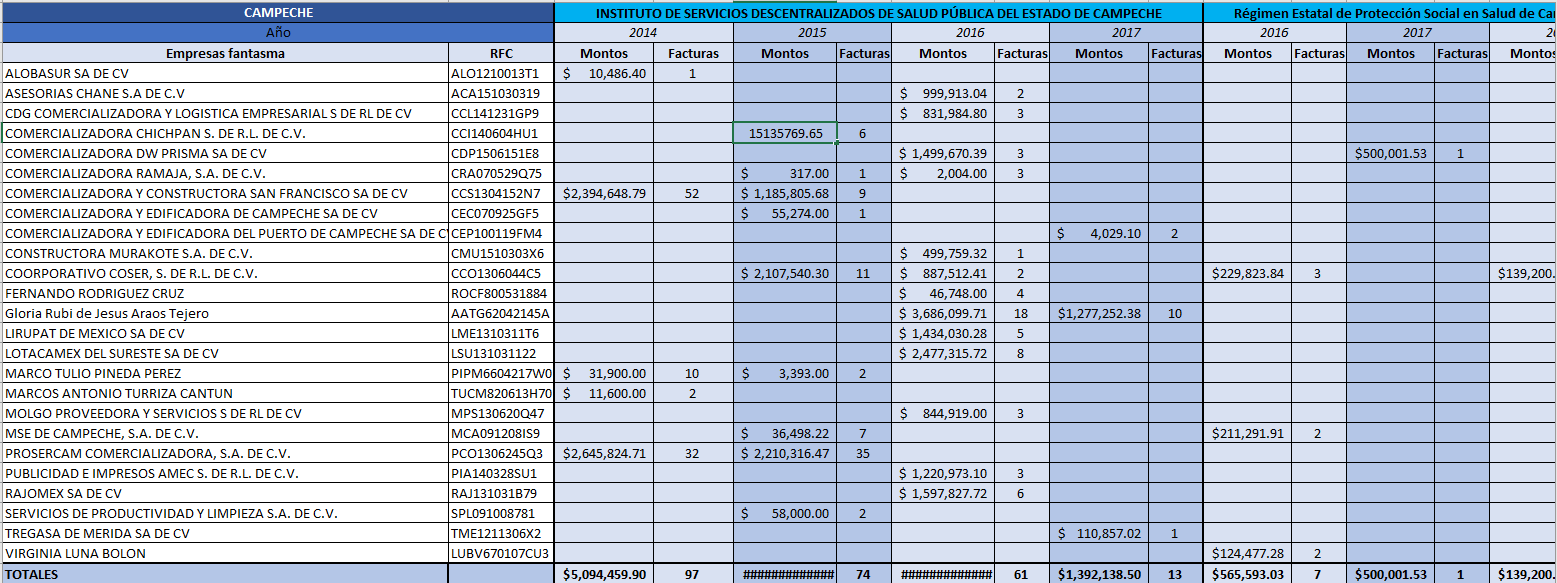Screen dimensions: 1557x583
Task: Click the amount $2,477,315.72
Action: [x=943, y=353]
